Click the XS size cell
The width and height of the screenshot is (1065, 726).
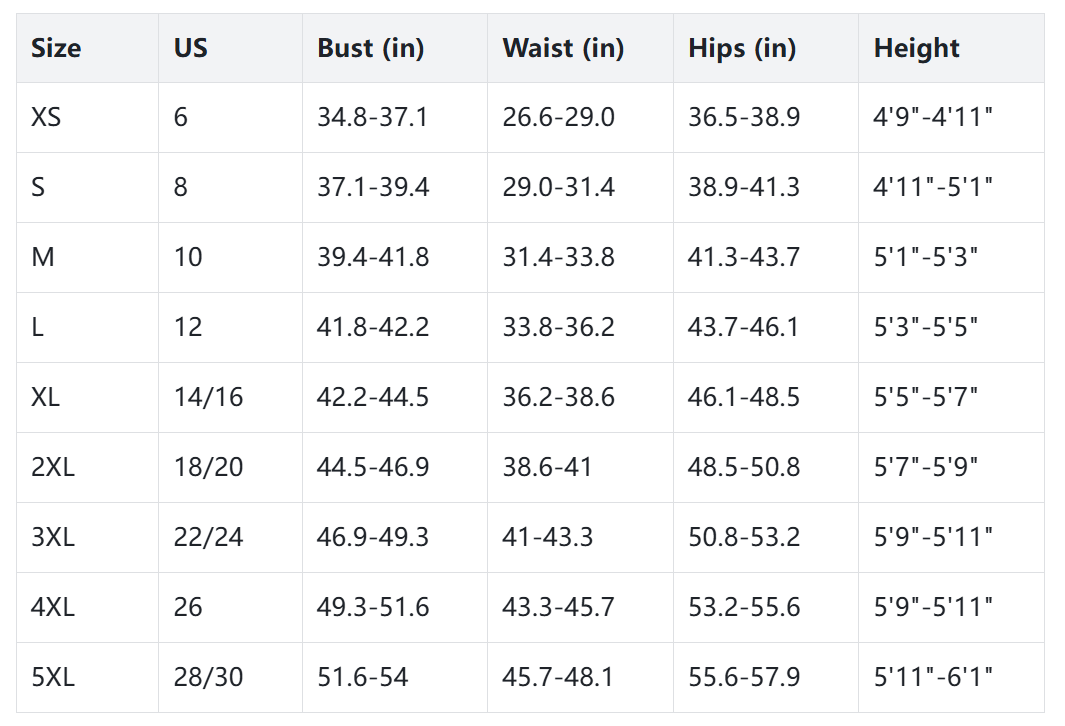[46, 117]
